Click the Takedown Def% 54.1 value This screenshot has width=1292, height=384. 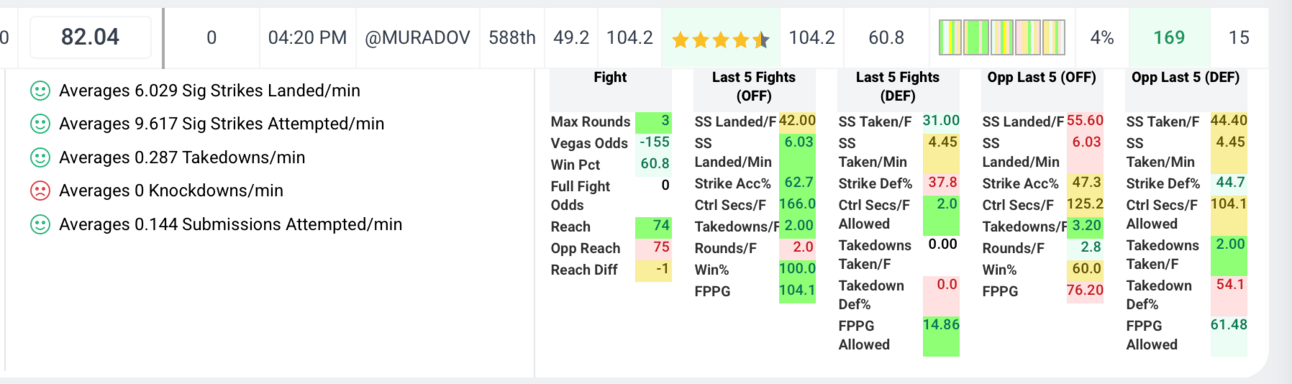coord(1229,284)
